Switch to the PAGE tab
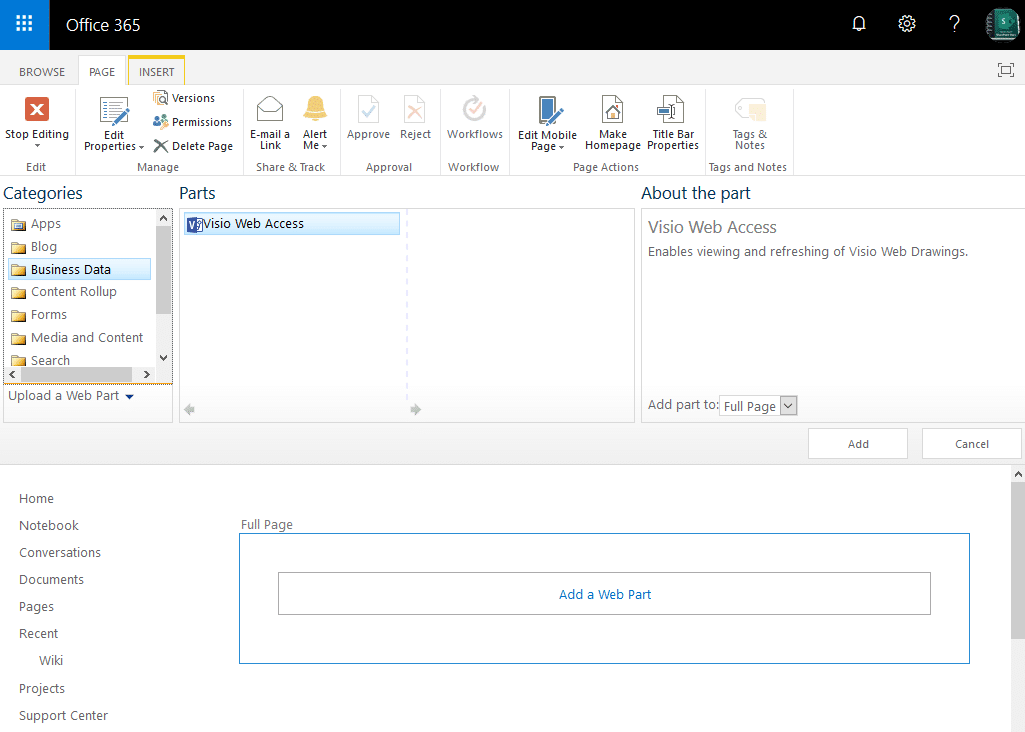The width and height of the screenshot is (1025, 732). [x=102, y=72]
